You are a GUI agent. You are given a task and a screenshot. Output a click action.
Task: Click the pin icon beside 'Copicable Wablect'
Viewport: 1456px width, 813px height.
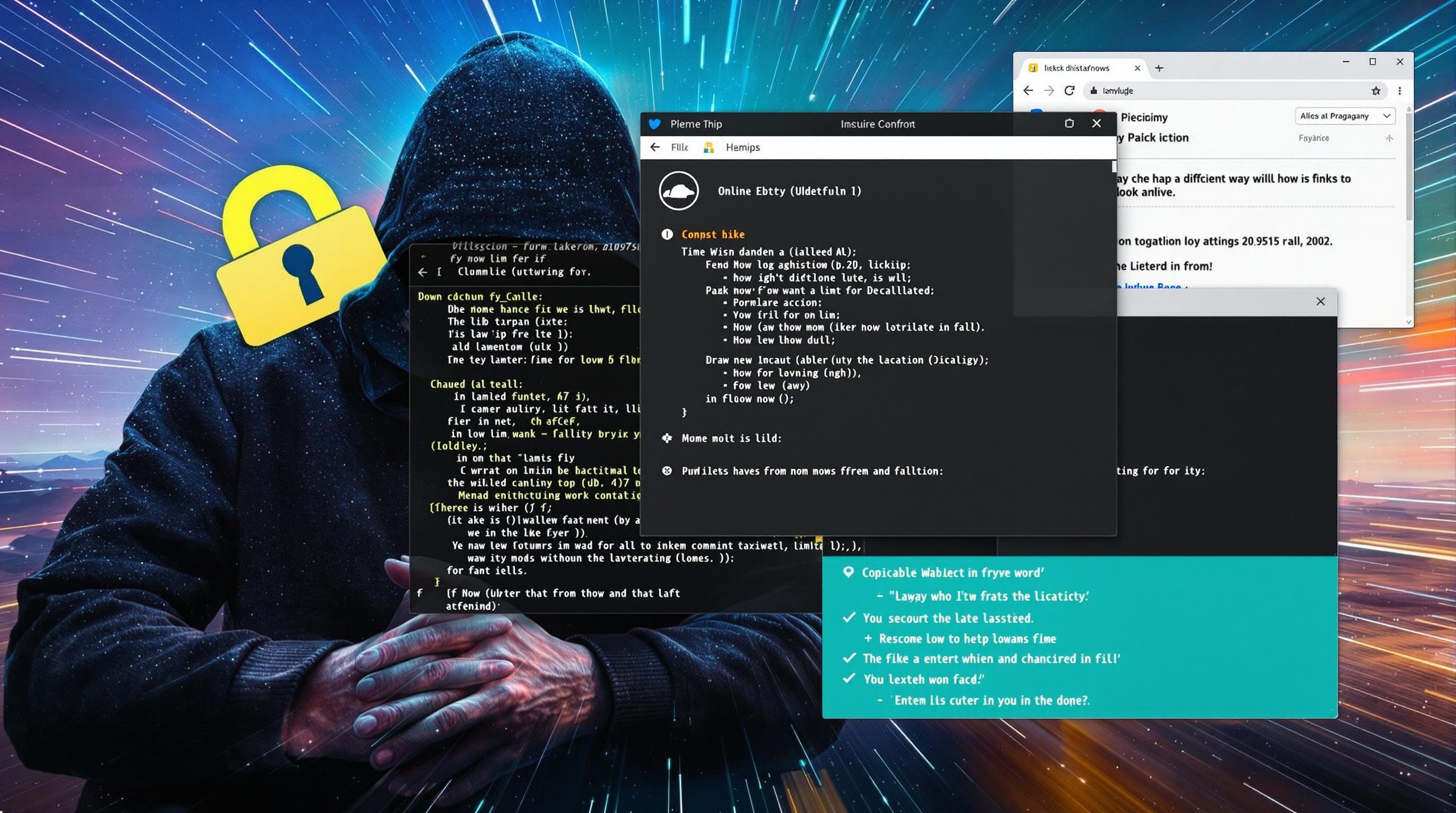[x=848, y=572]
